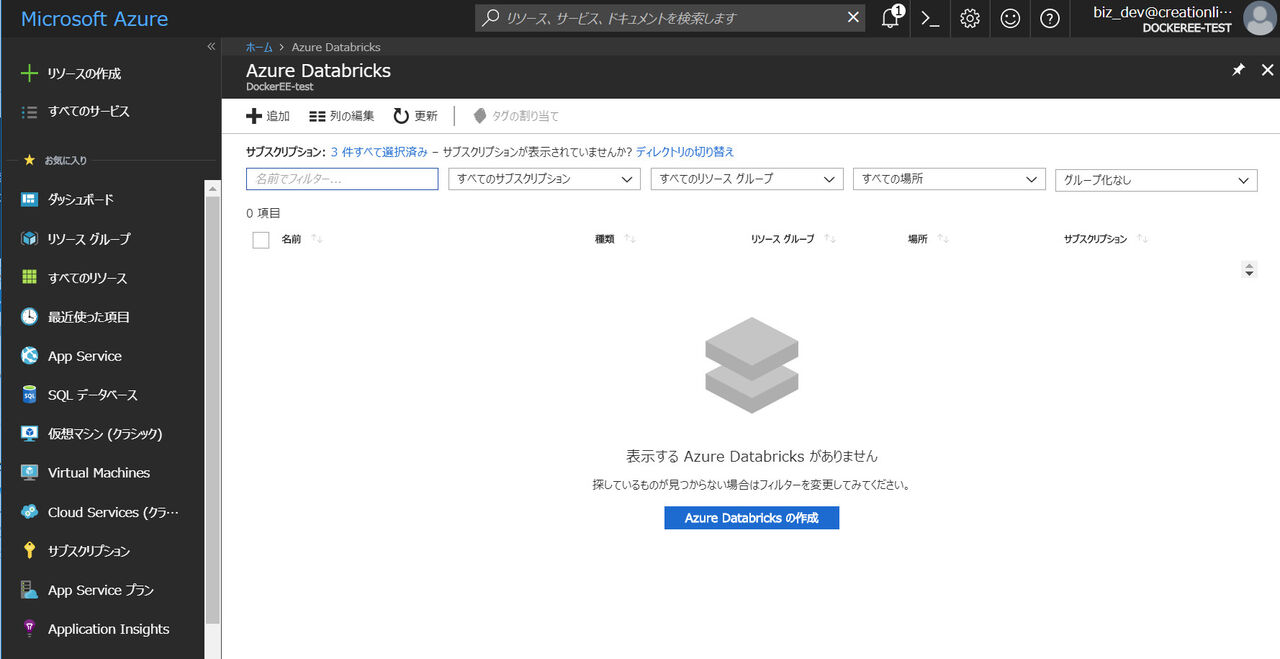Click the notifications bell icon

coord(890,18)
